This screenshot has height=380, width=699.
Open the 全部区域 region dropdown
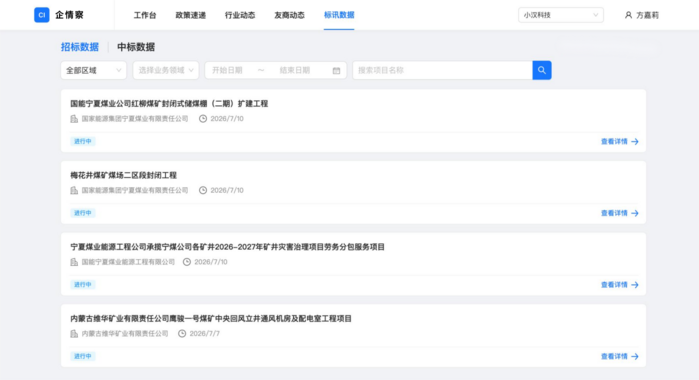(94, 70)
